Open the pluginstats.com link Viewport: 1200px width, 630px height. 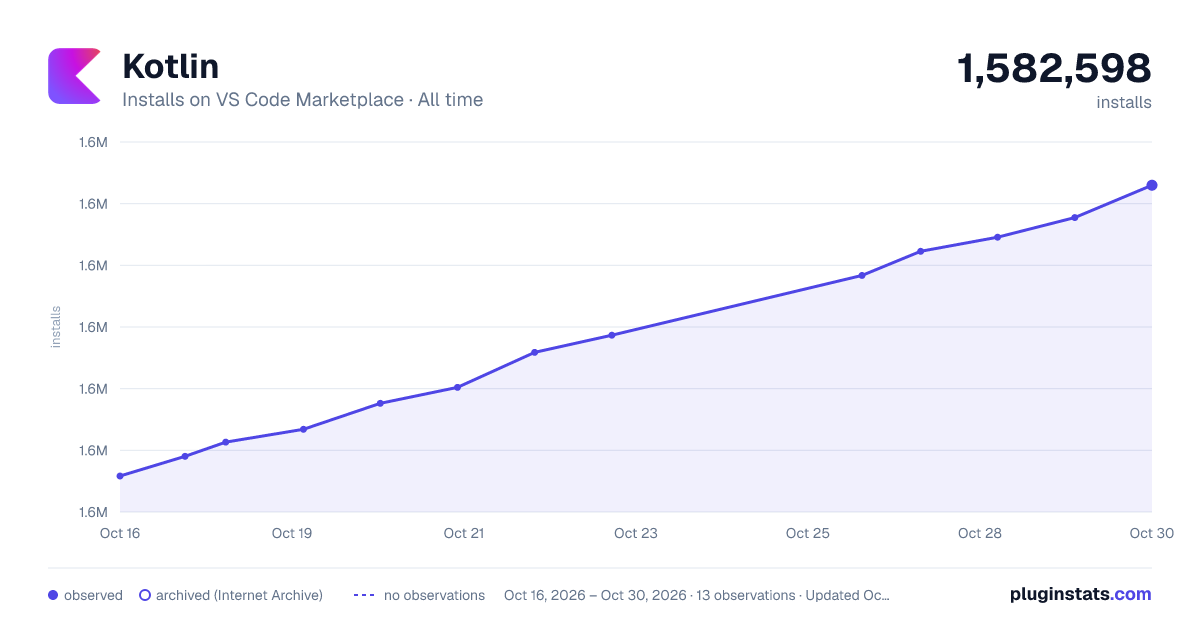1080,594
